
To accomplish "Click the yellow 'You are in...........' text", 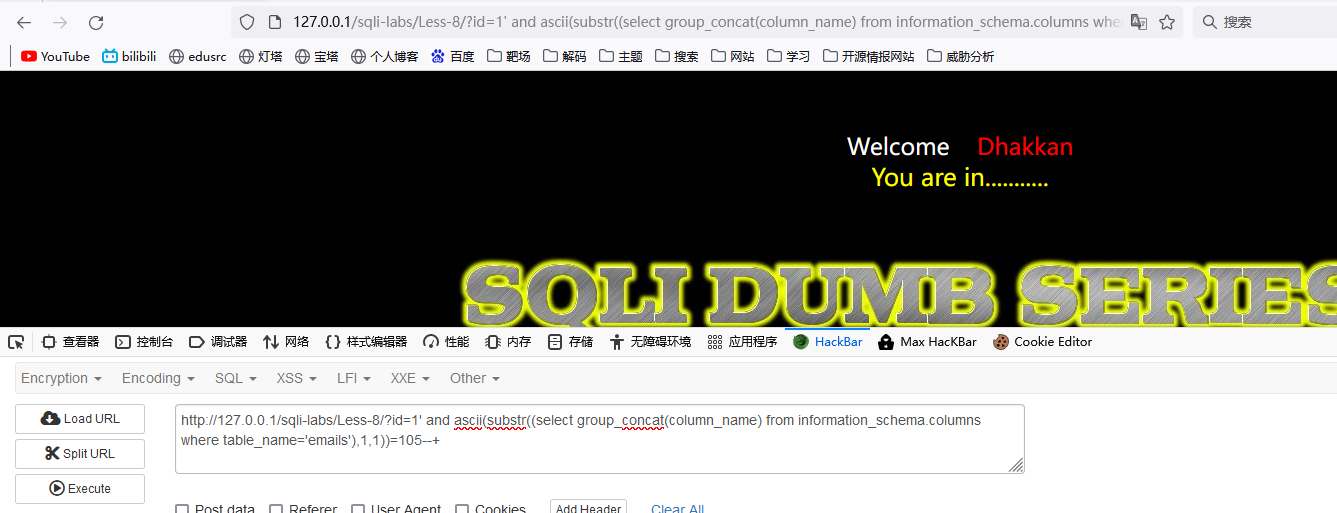I will [960, 178].
